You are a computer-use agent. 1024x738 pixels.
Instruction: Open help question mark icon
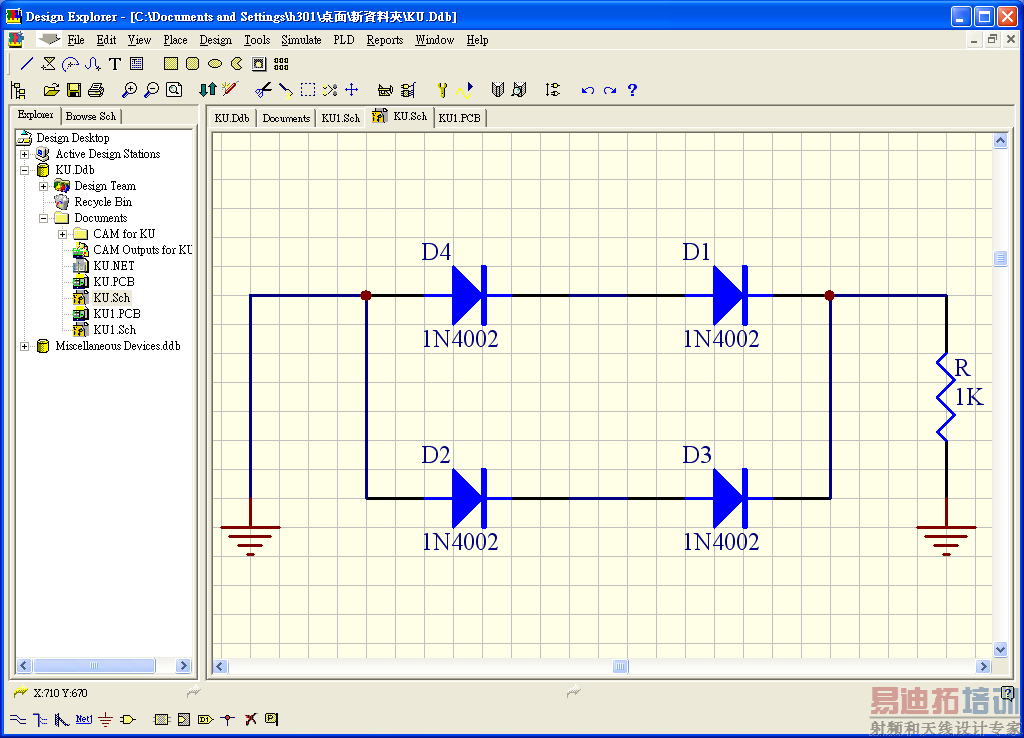(632, 90)
